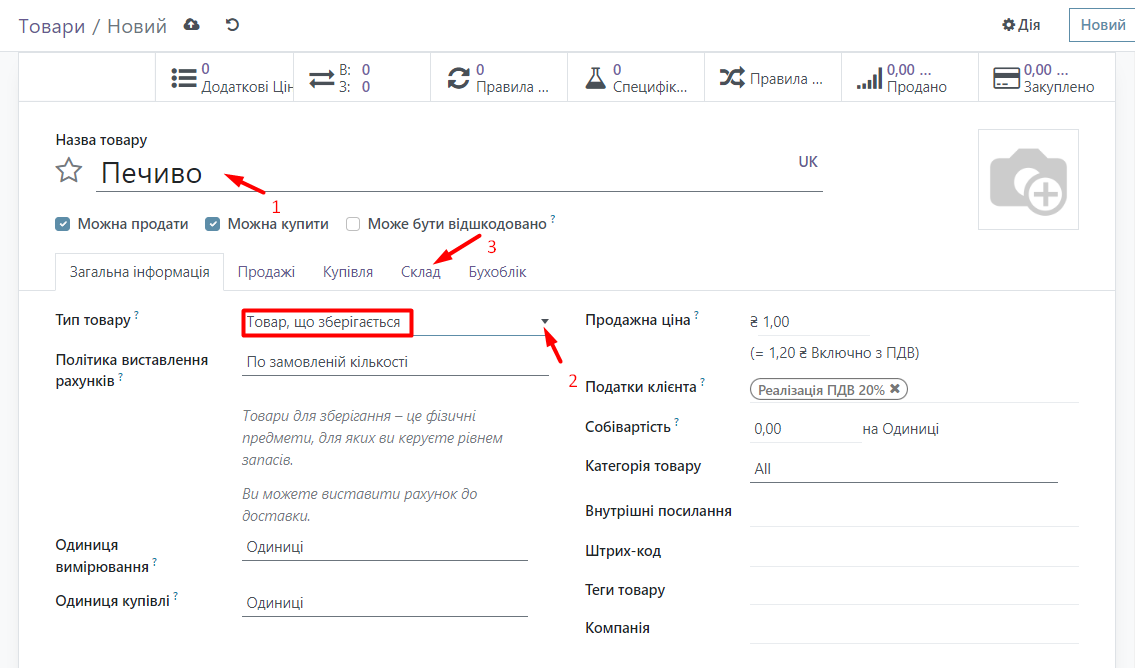The width and height of the screenshot is (1135, 668).
Task: Mark product as favorite with star icon
Action: pyautogui.click(x=69, y=172)
